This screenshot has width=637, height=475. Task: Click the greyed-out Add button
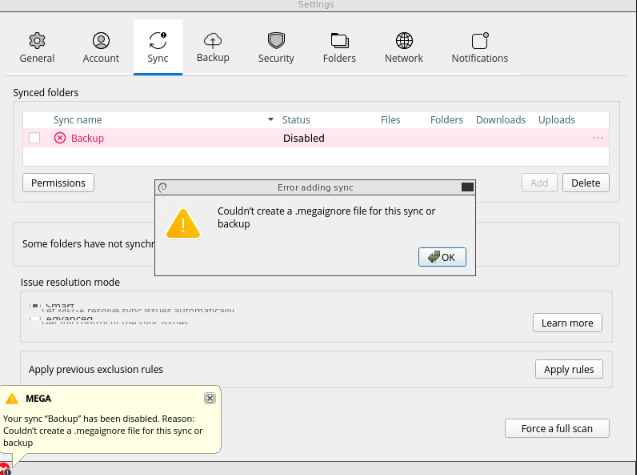tap(540, 183)
